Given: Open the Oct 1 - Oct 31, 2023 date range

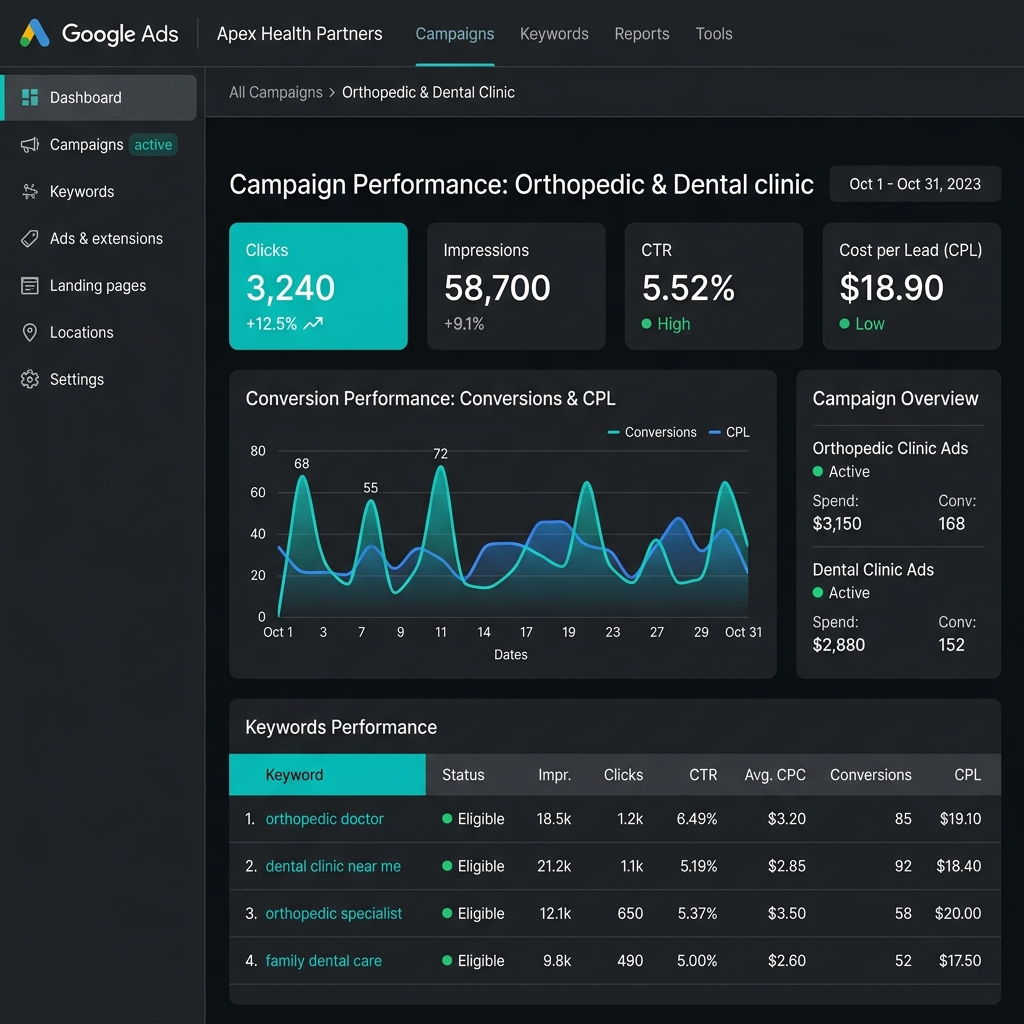Looking at the screenshot, I should pyautogui.click(x=915, y=184).
